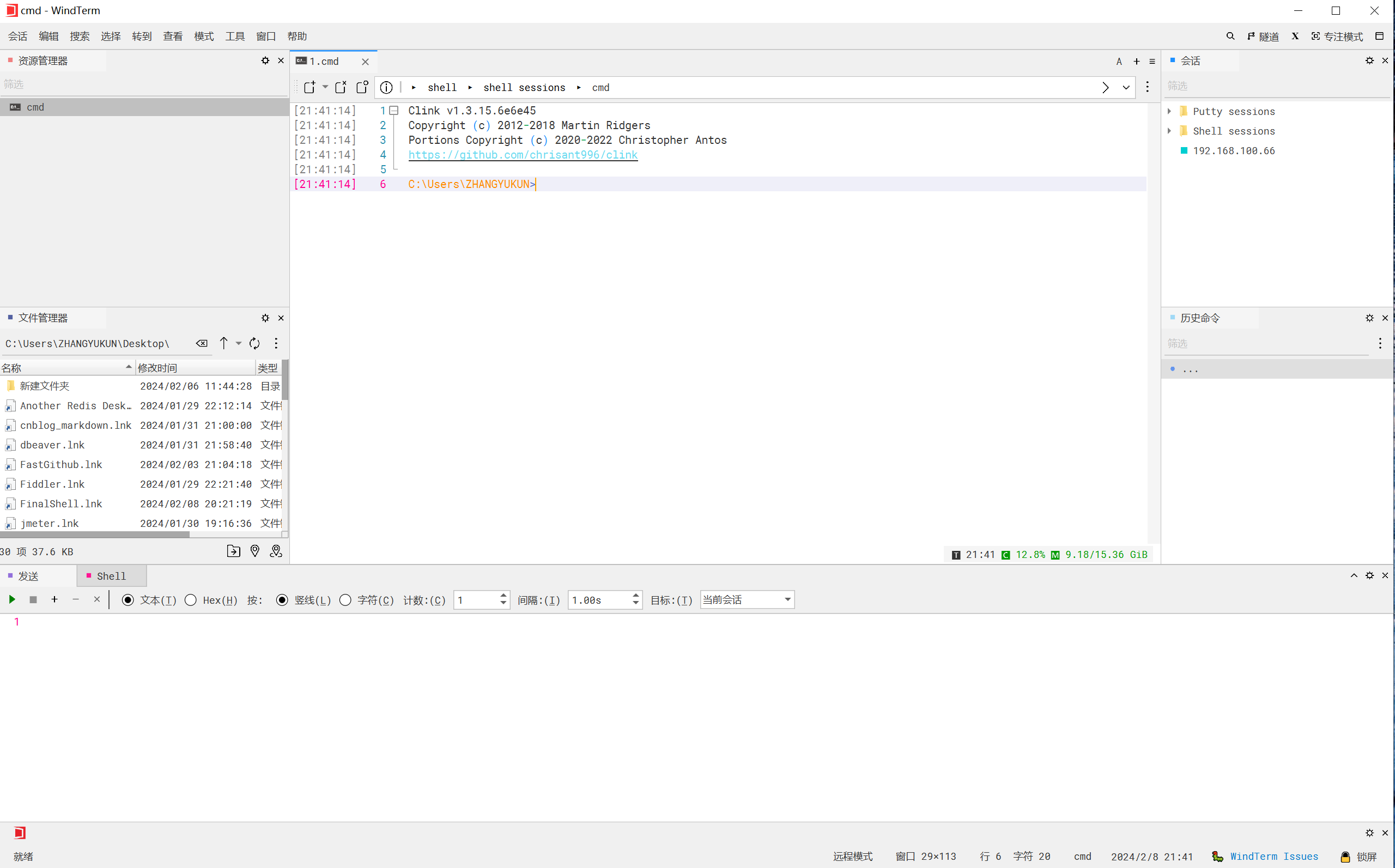Select 文本(I) radio button in send panel
The image size is (1395, 868).
tap(127, 600)
